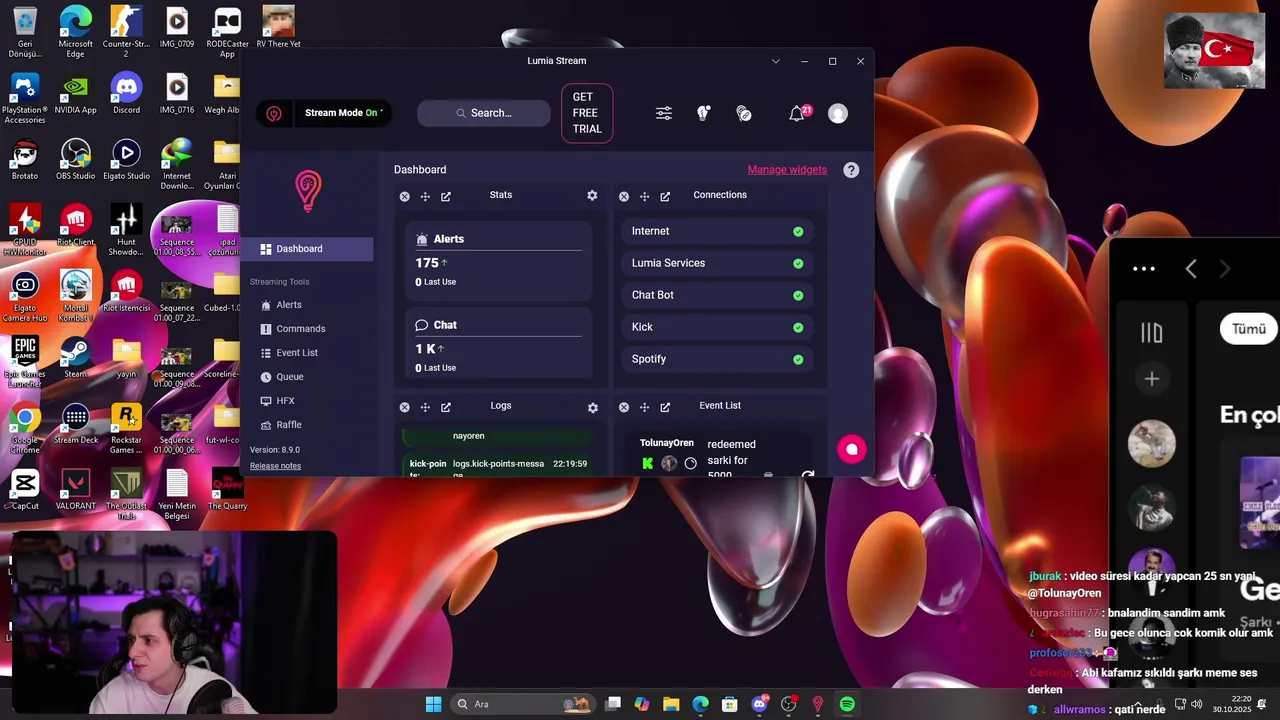Click move handle on Event List widget
Viewport: 1280px width, 720px height.
[x=644, y=407]
